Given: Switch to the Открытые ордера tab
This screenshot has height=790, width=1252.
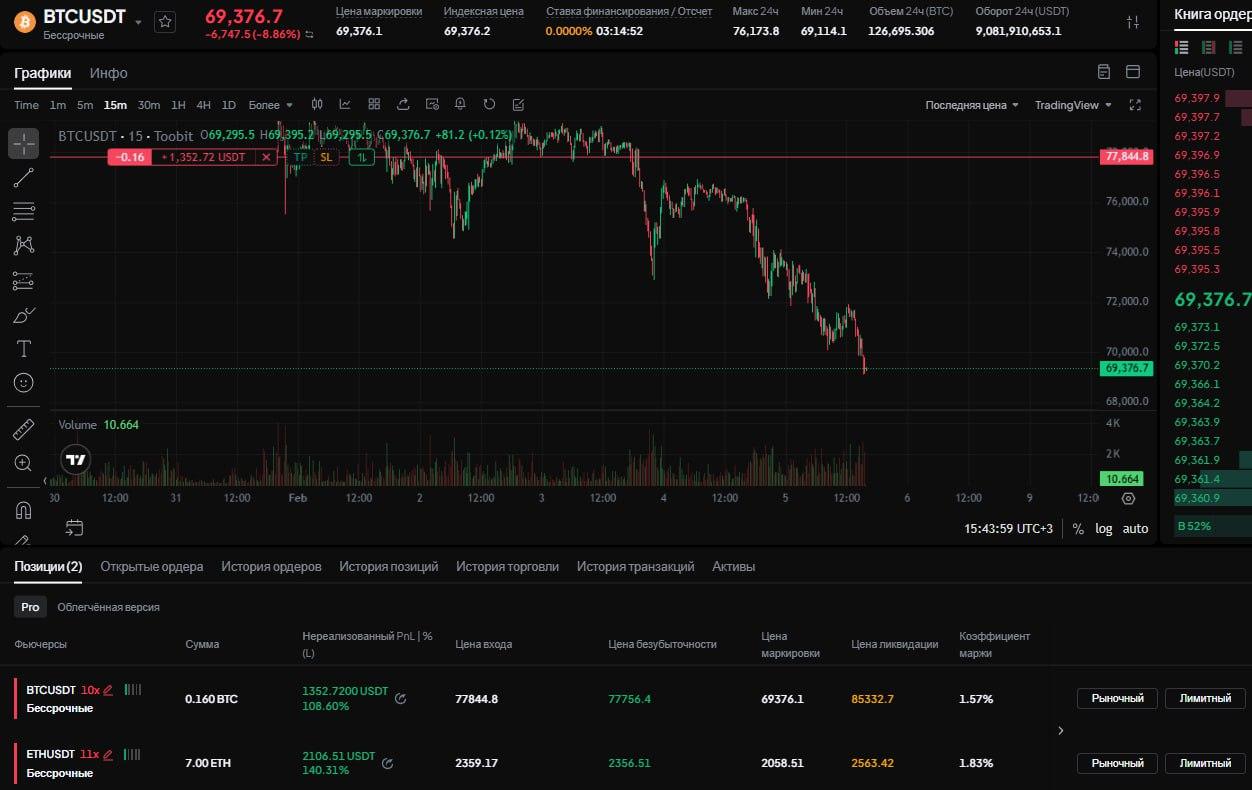Looking at the screenshot, I should (152, 566).
